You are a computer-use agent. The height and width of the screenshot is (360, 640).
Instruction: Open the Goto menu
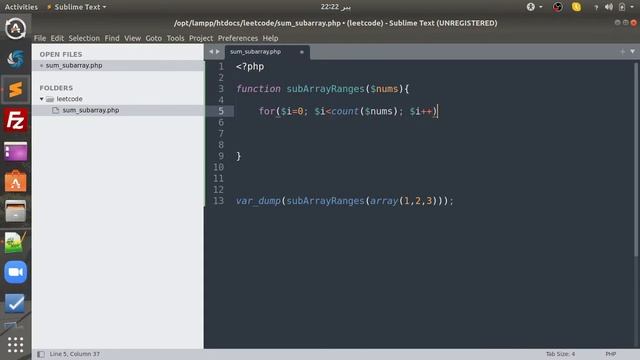(153, 38)
